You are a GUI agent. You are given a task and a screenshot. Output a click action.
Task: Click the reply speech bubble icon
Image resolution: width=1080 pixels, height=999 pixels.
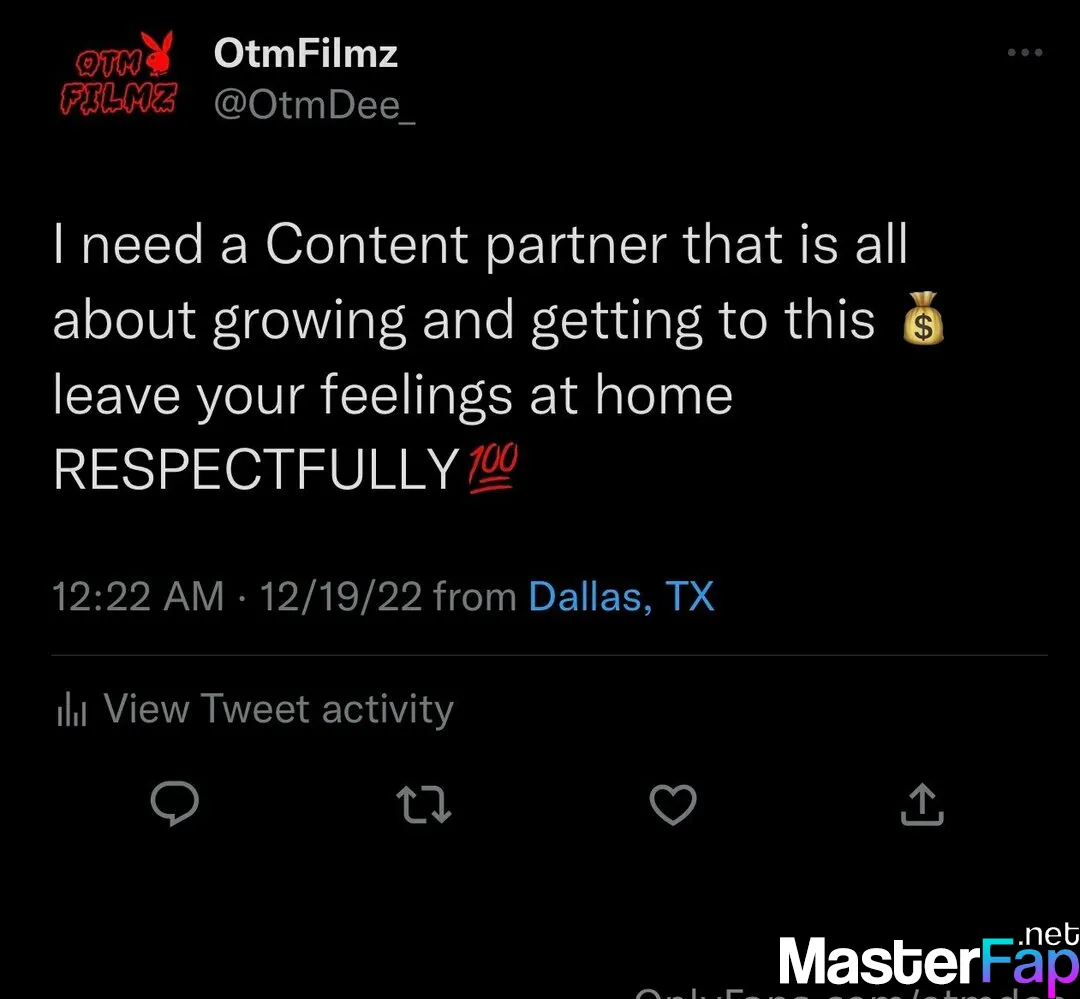coord(175,803)
